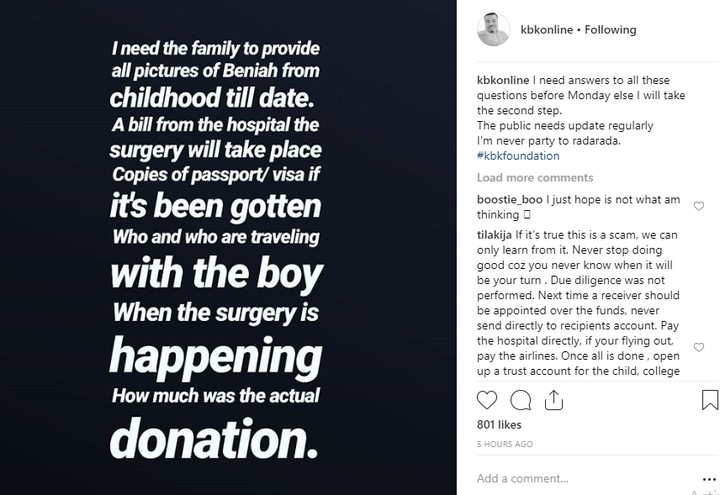Screen dimensions: 720x495
Task: View who liked via 801 likes
Action: coord(497,426)
